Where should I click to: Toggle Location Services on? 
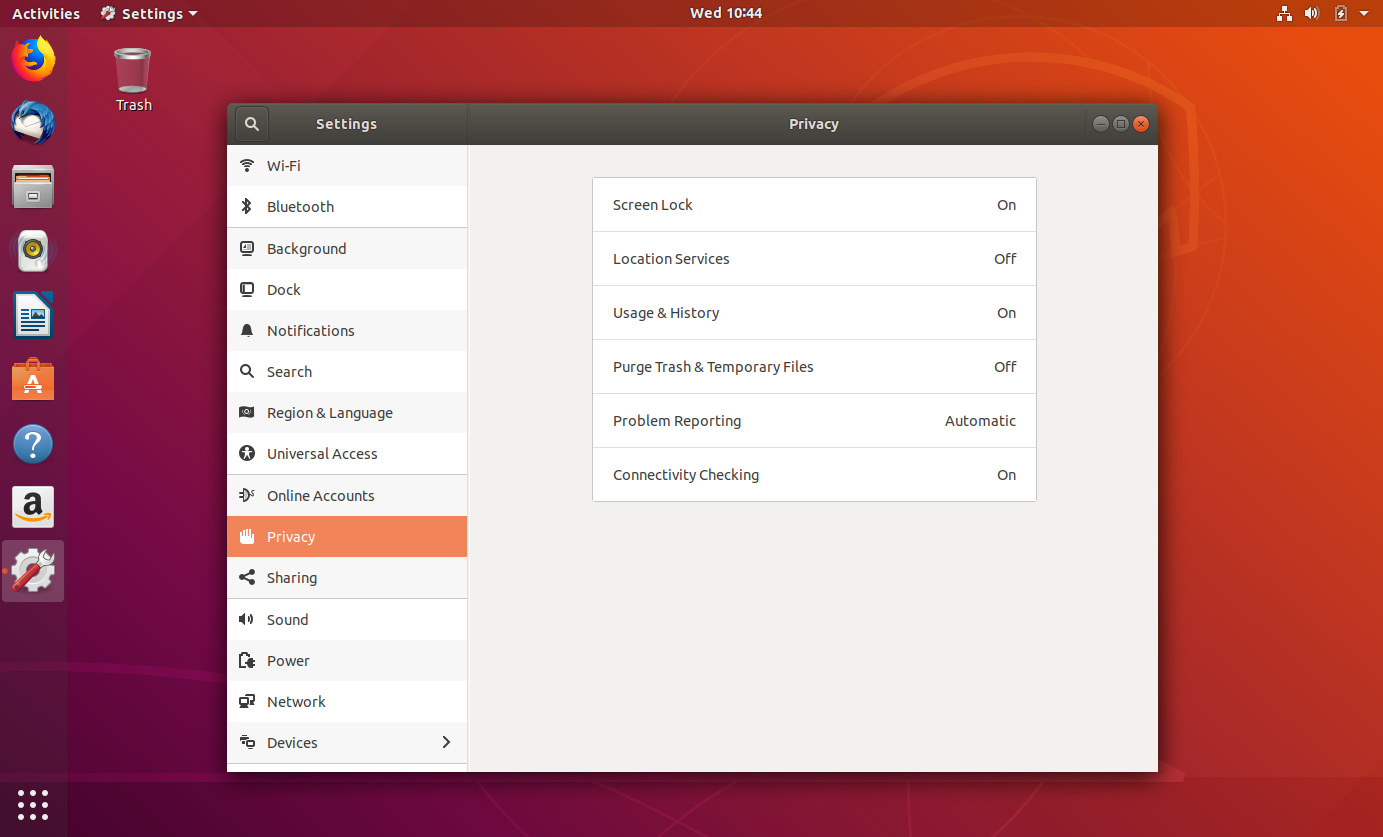(813, 258)
